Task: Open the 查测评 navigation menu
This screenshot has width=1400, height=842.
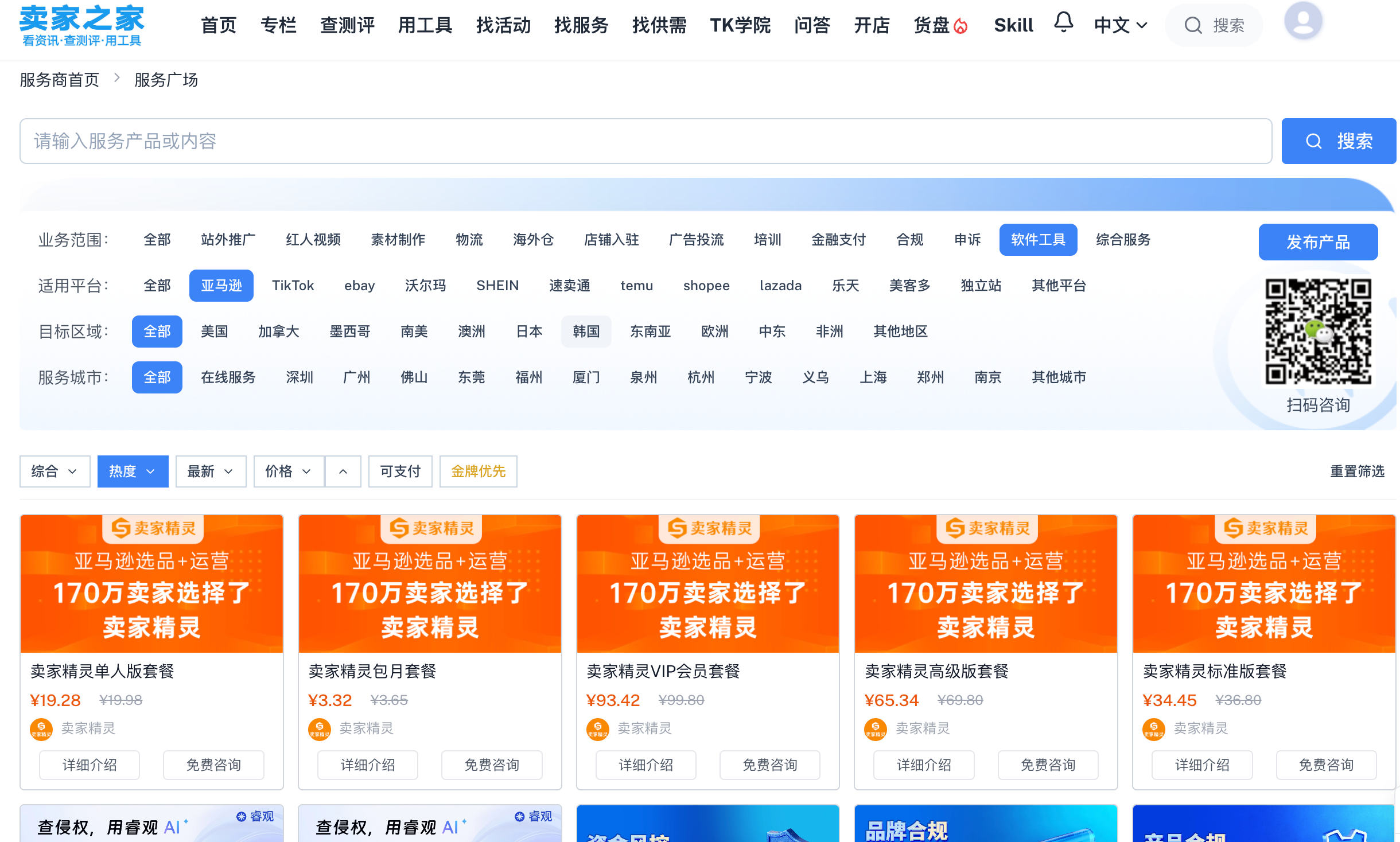Action: point(347,25)
